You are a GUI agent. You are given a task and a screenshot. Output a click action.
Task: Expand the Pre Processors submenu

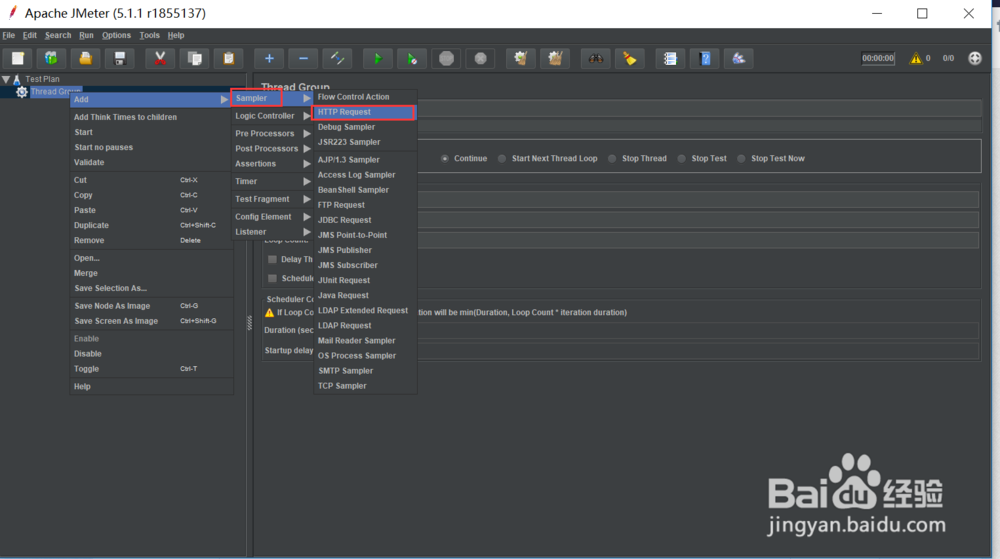[272, 133]
